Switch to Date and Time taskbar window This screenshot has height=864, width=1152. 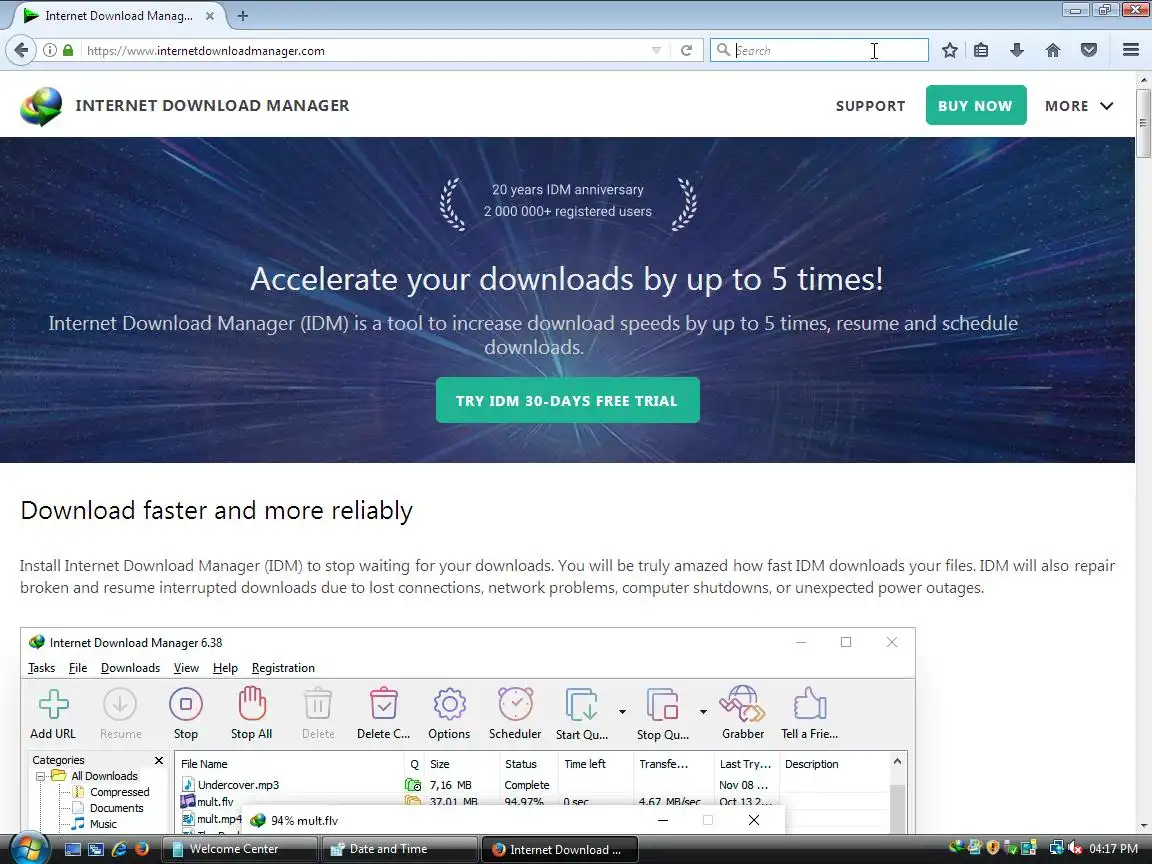(x=400, y=849)
